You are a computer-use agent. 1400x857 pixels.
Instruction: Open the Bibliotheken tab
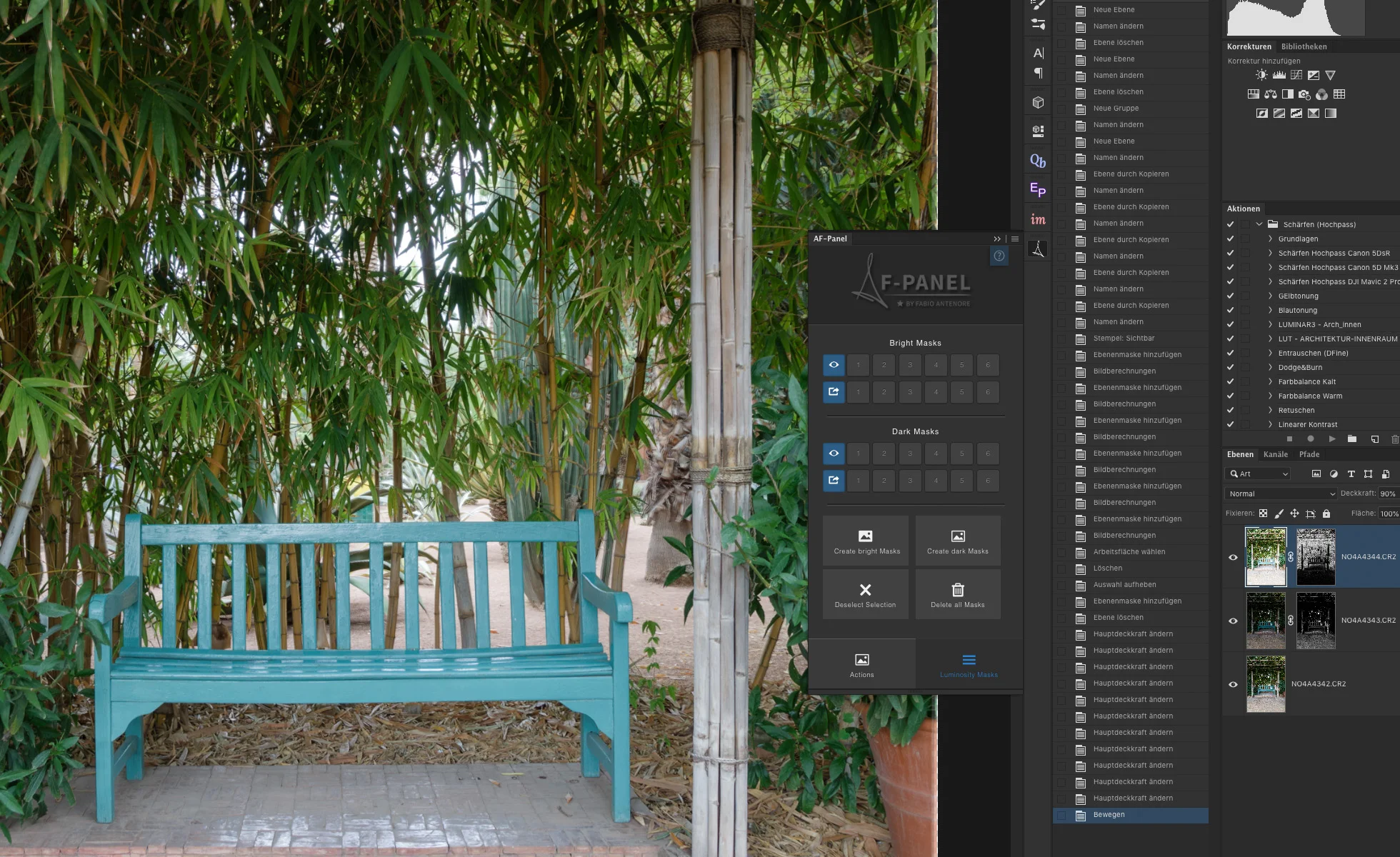pos(1304,46)
